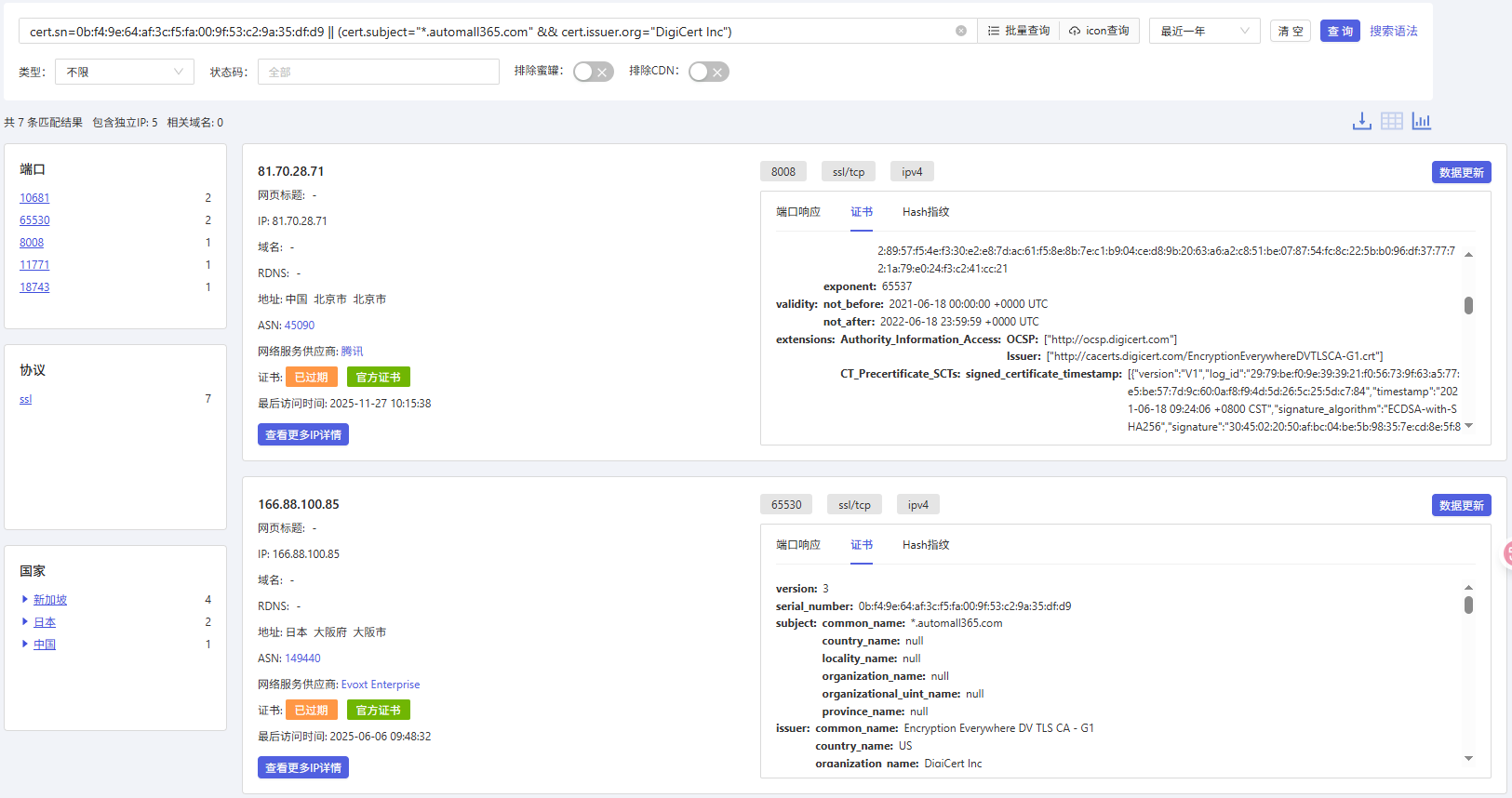Clear the search query with the x icon
The height and width of the screenshot is (798, 1512).
tap(961, 31)
